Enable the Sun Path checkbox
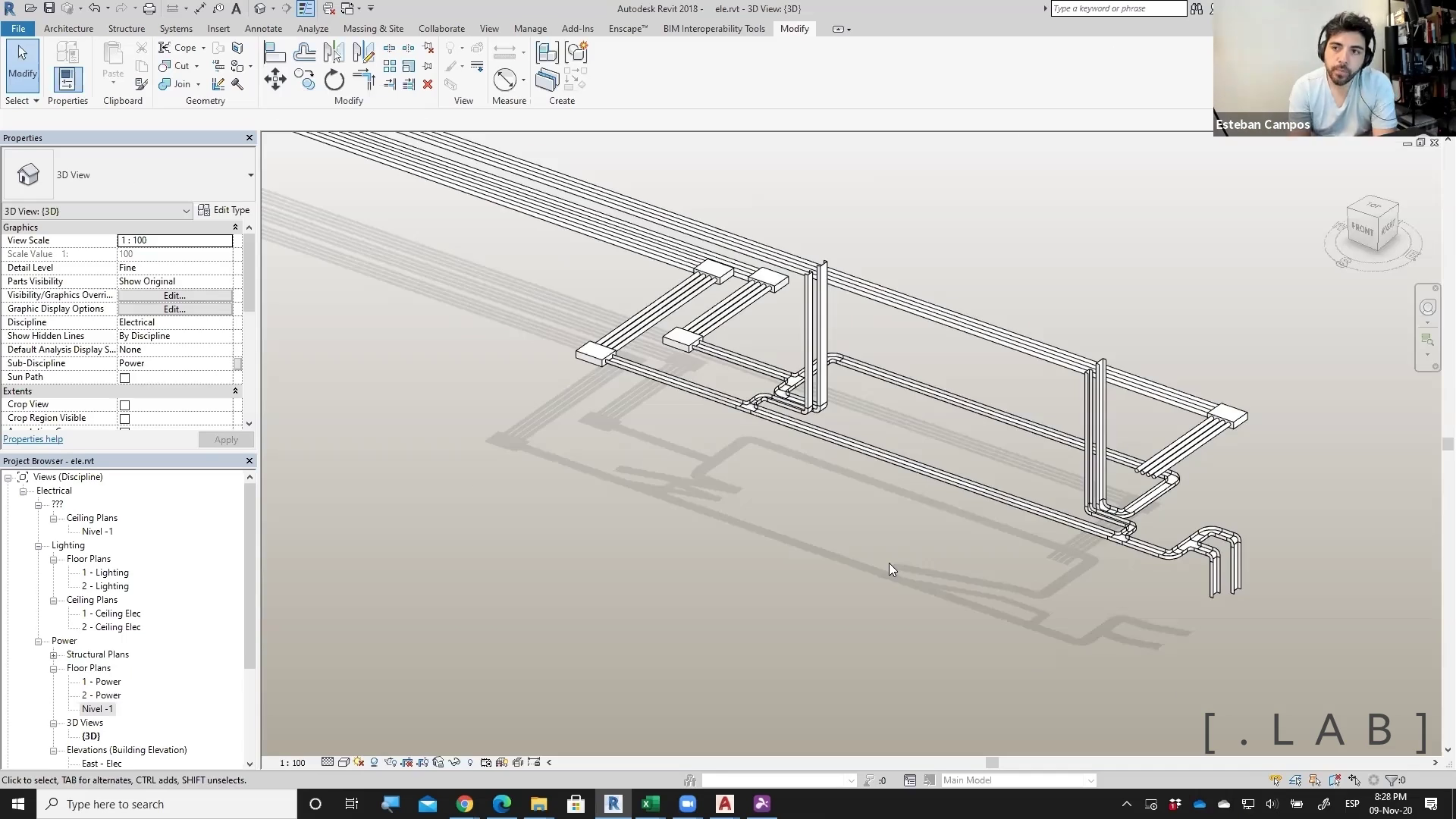 [x=125, y=378]
